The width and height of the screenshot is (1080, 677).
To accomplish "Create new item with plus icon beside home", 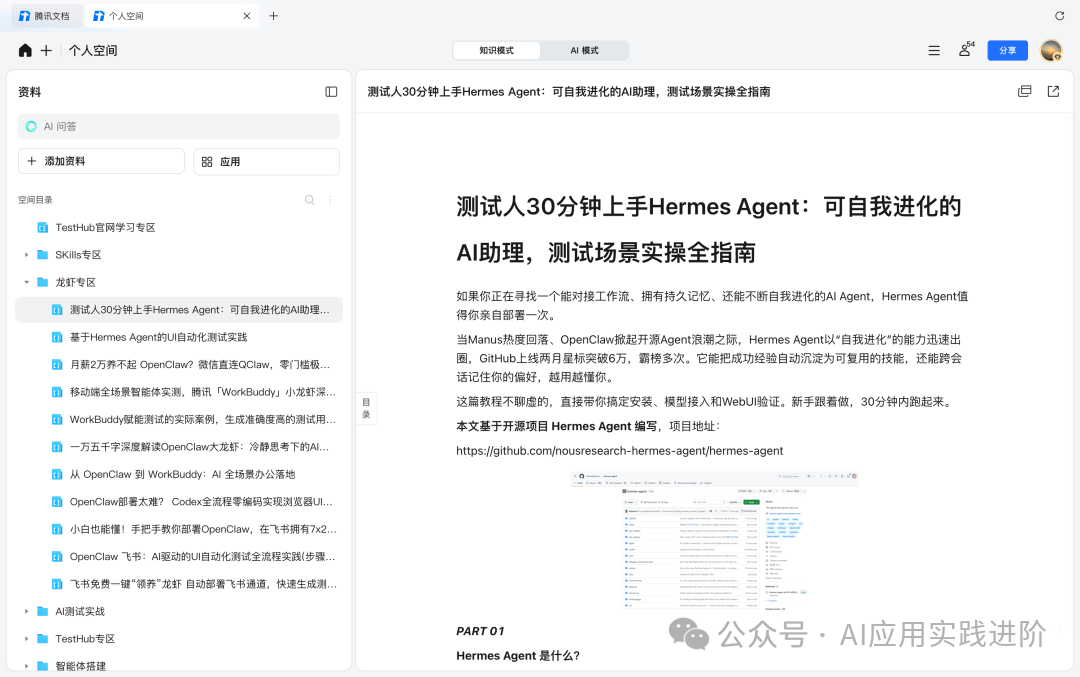I will point(46,50).
